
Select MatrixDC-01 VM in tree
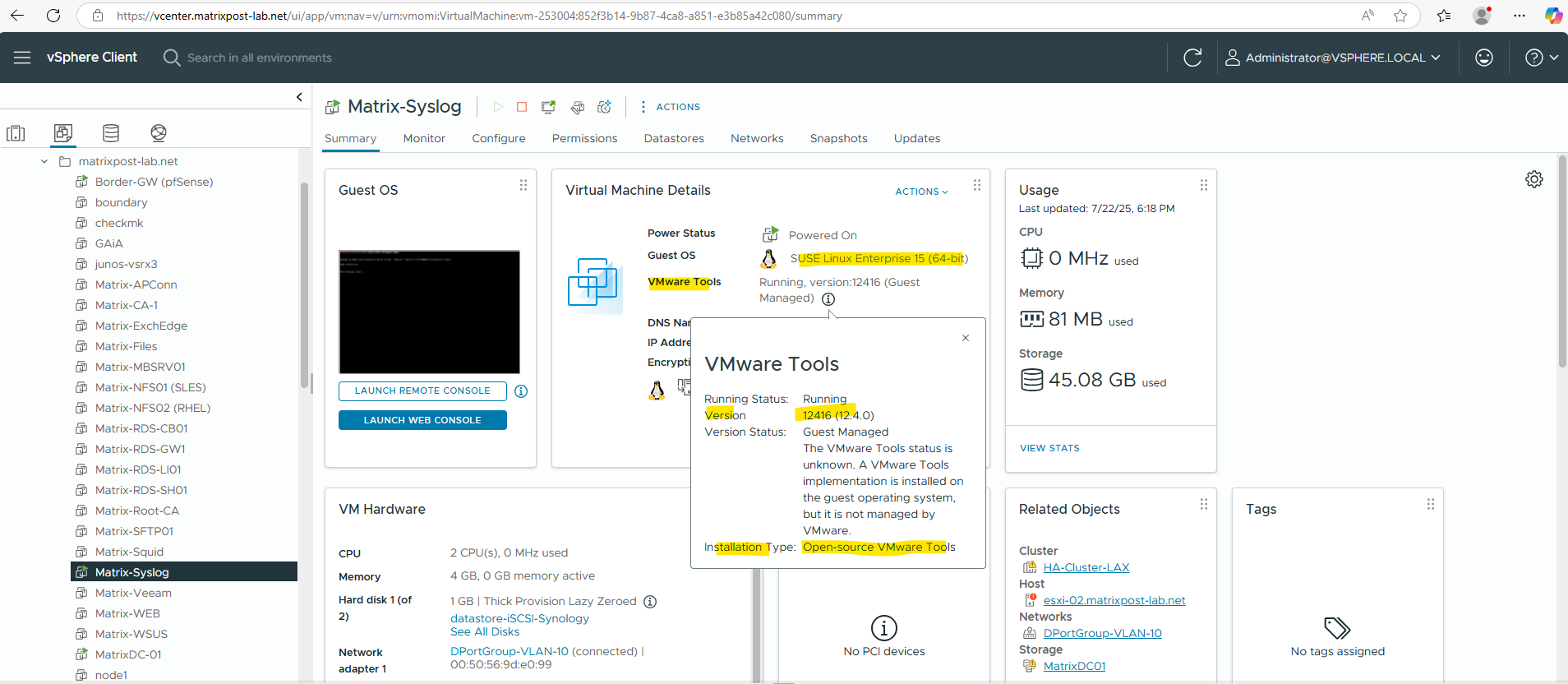(x=128, y=654)
